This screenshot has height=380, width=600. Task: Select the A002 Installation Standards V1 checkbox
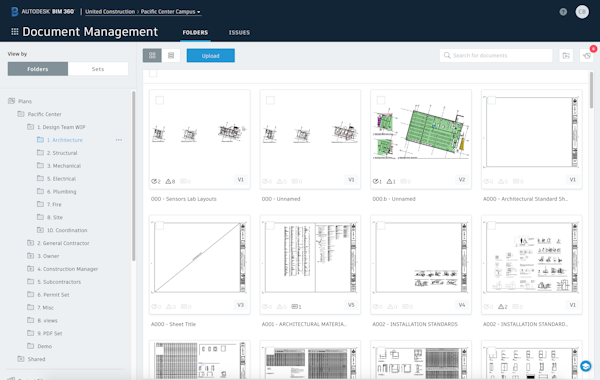[x=492, y=226]
